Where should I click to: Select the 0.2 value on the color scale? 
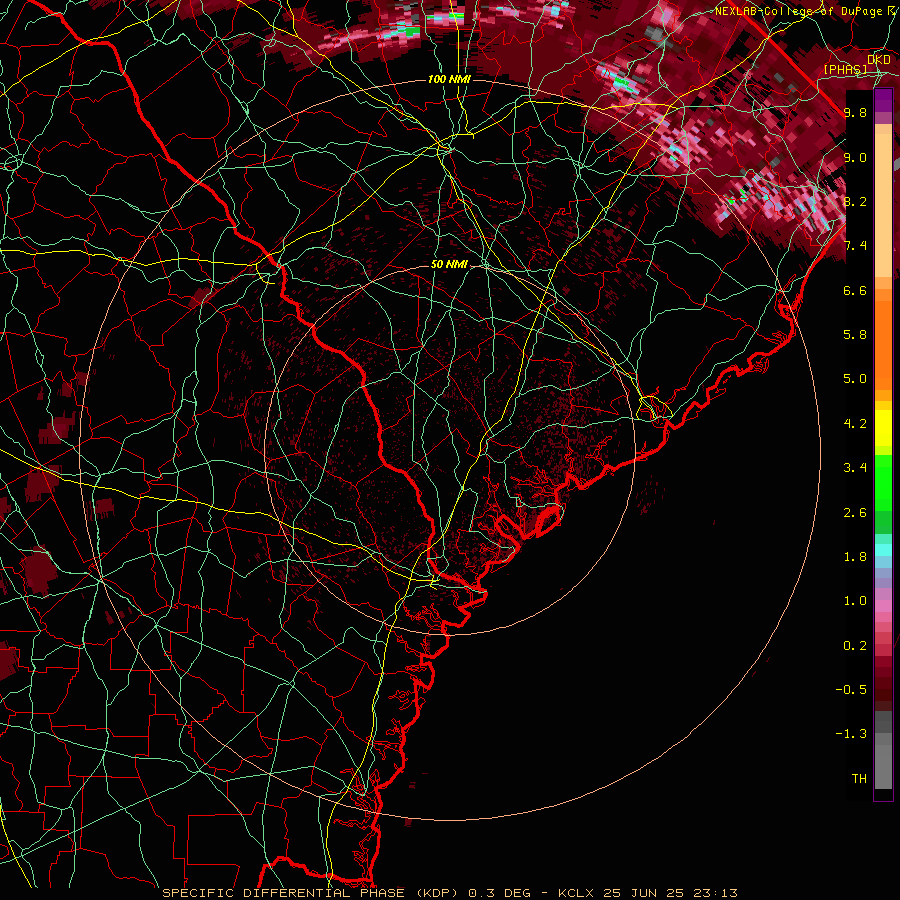pos(855,646)
